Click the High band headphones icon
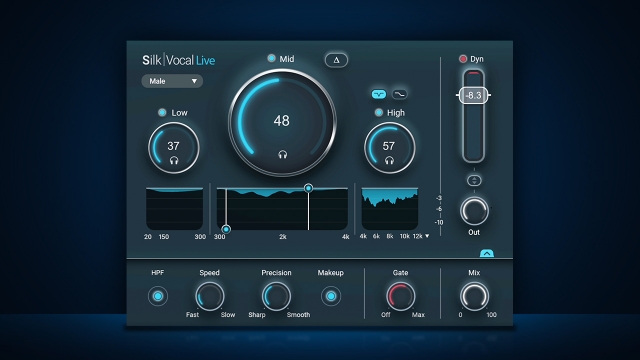Image resolution: width=640 pixels, height=360 pixels. click(x=389, y=160)
